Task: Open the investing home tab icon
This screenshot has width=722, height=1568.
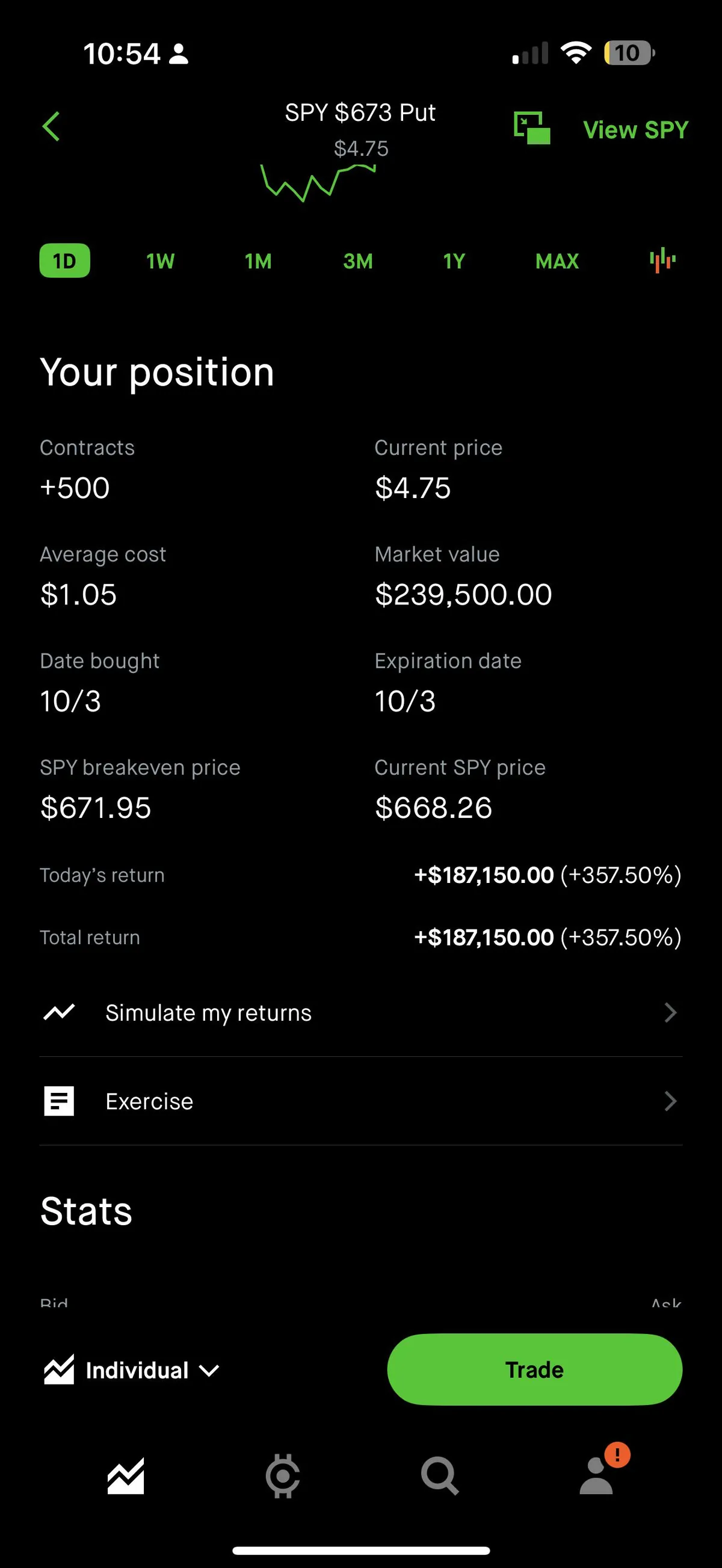Action: tap(126, 1475)
